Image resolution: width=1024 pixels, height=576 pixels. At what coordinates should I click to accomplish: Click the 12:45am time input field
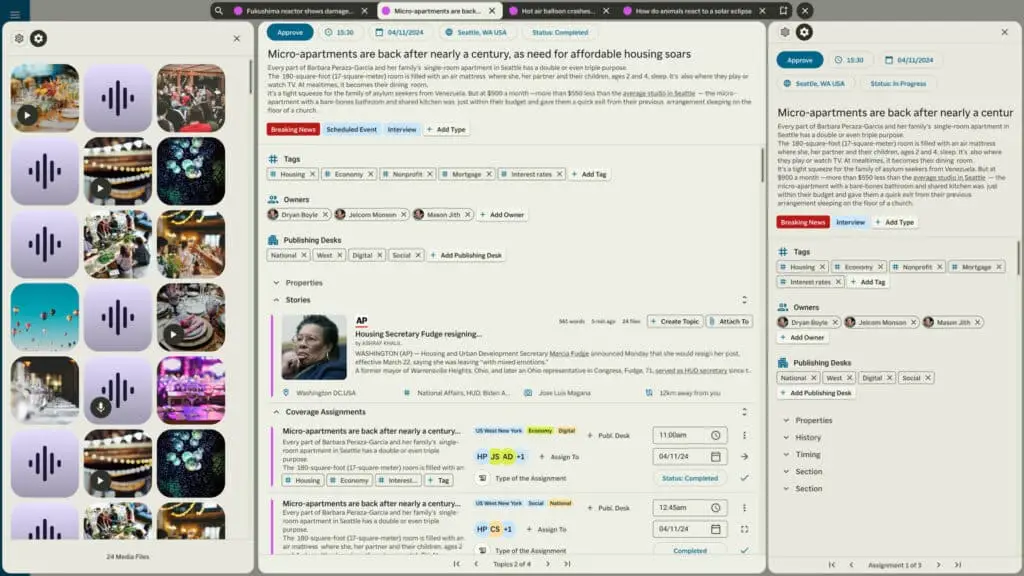click(689, 508)
